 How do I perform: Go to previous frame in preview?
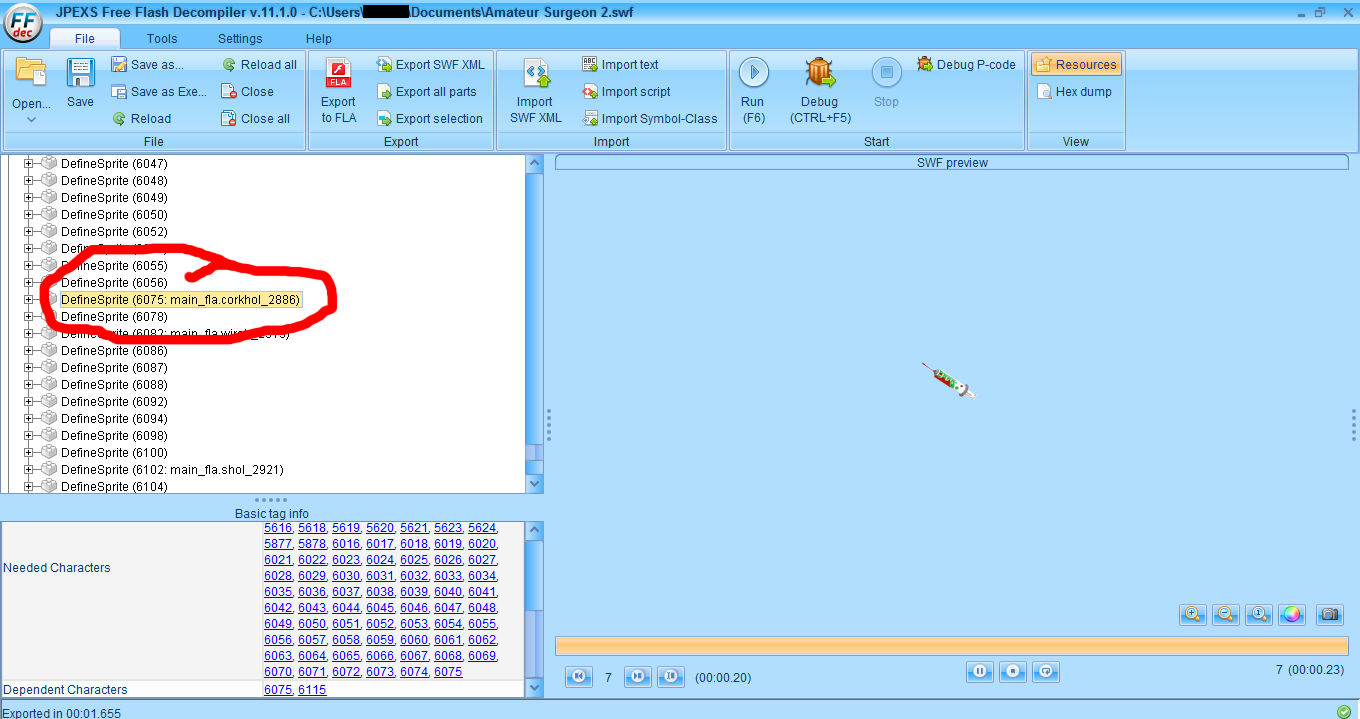pyautogui.click(x=578, y=677)
